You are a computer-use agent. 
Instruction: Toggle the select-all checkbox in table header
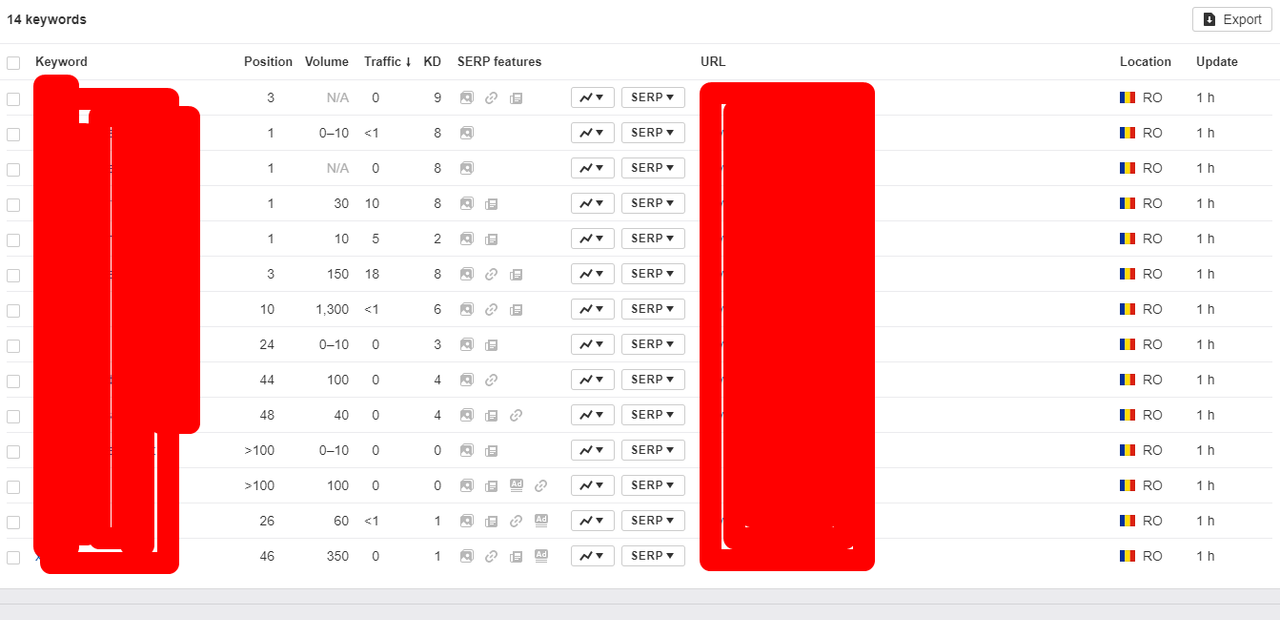pyautogui.click(x=13, y=63)
